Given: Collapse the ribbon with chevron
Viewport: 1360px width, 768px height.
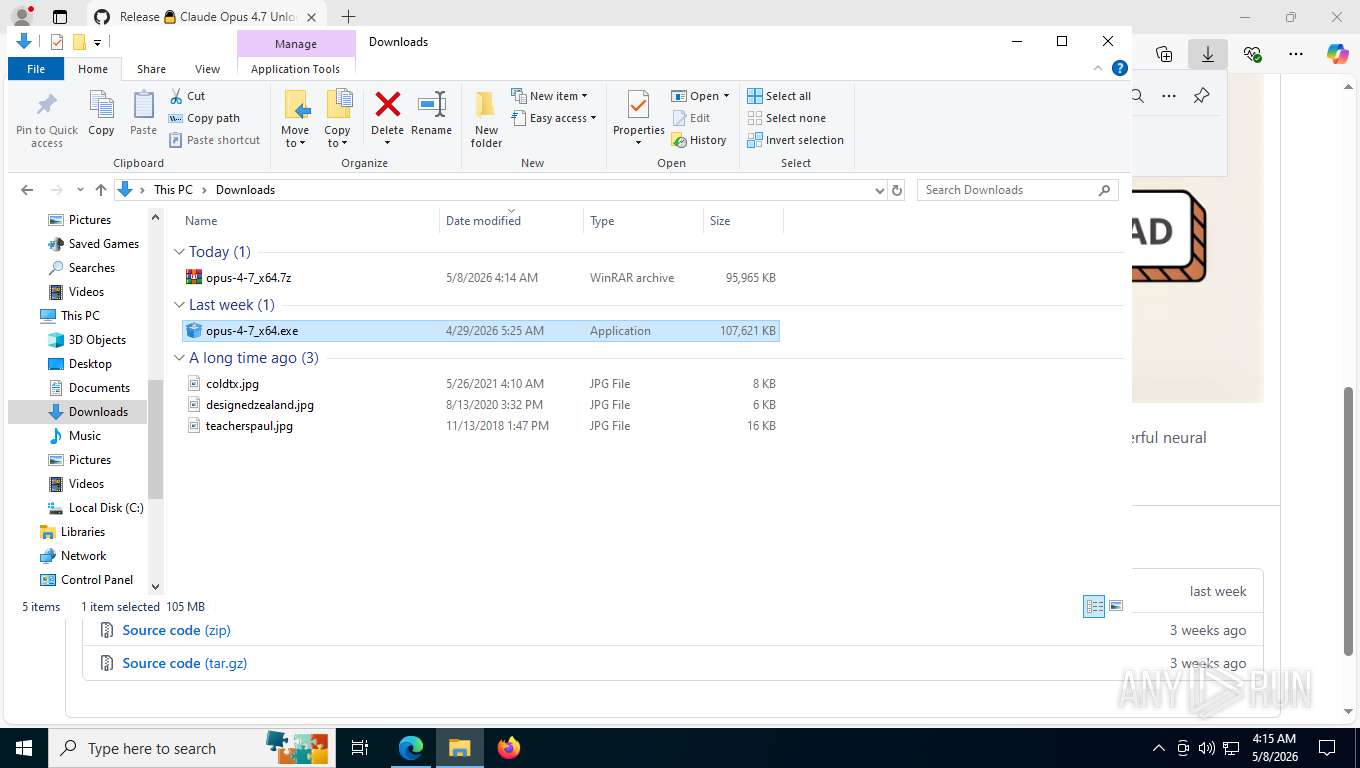Looking at the screenshot, I should click(x=1099, y=69).
